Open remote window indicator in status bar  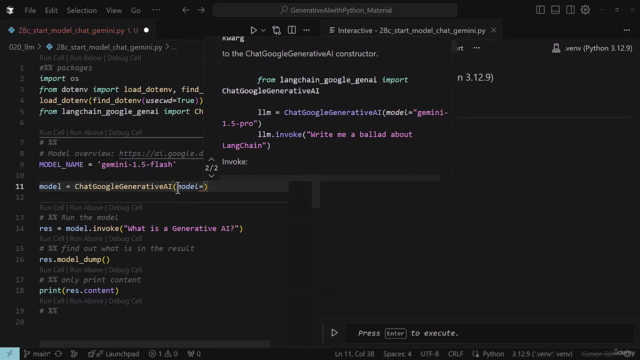pos(9,354)
